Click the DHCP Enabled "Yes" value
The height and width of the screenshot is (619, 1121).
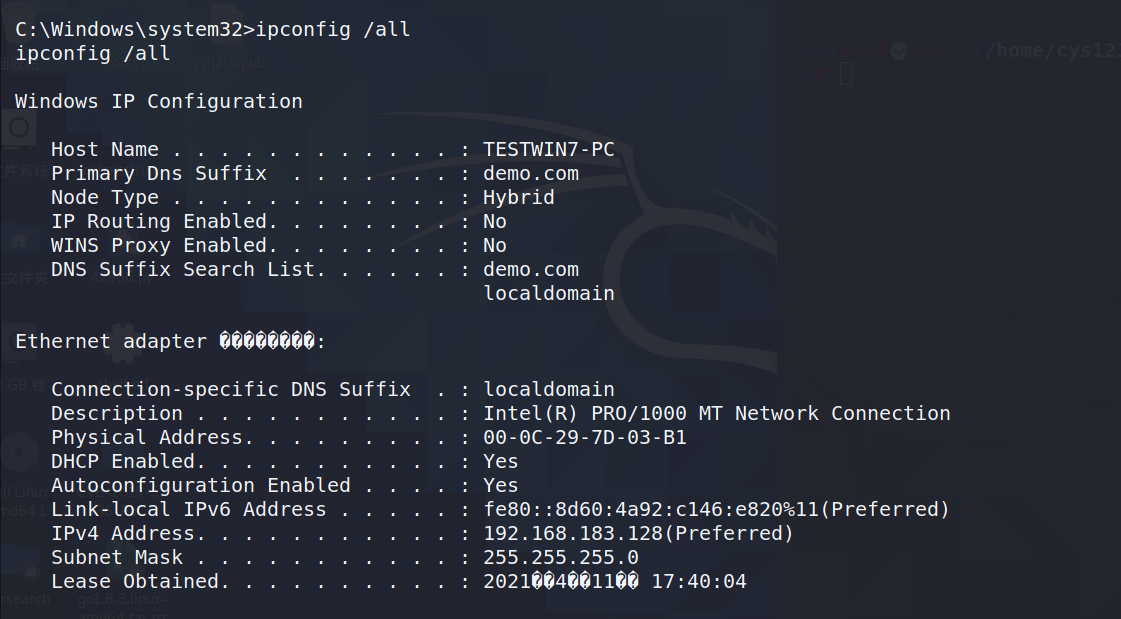(501, 461)
